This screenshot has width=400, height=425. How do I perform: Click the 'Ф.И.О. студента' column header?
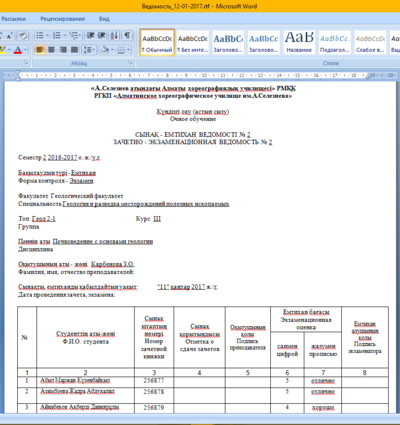85,342
